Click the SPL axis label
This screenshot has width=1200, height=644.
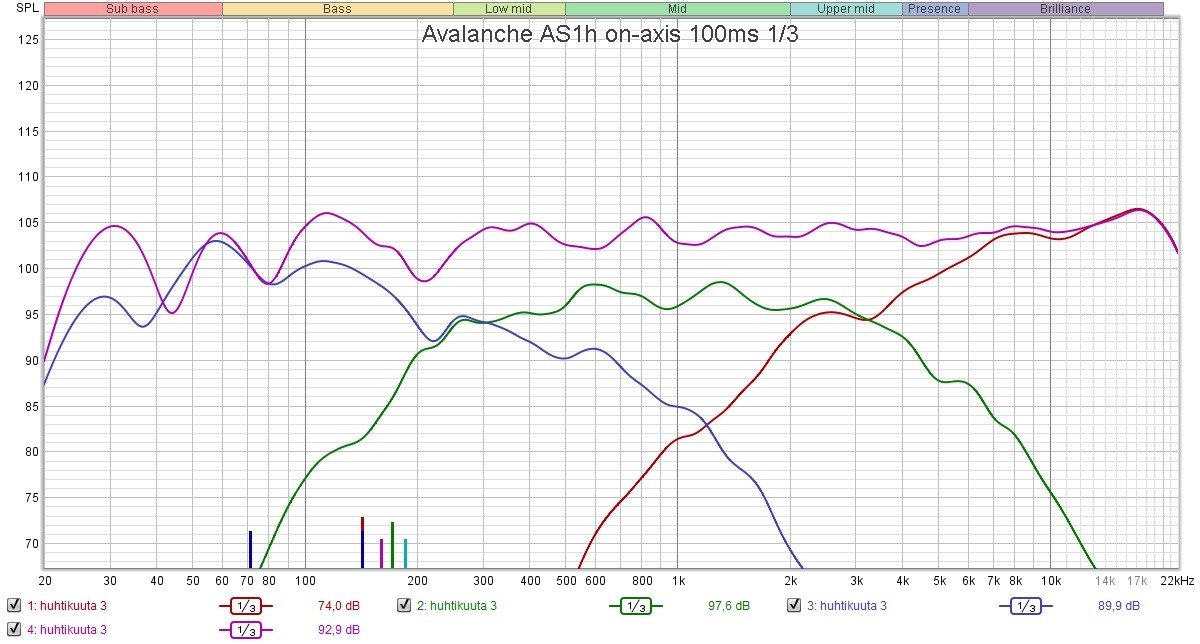coord(27,8)
